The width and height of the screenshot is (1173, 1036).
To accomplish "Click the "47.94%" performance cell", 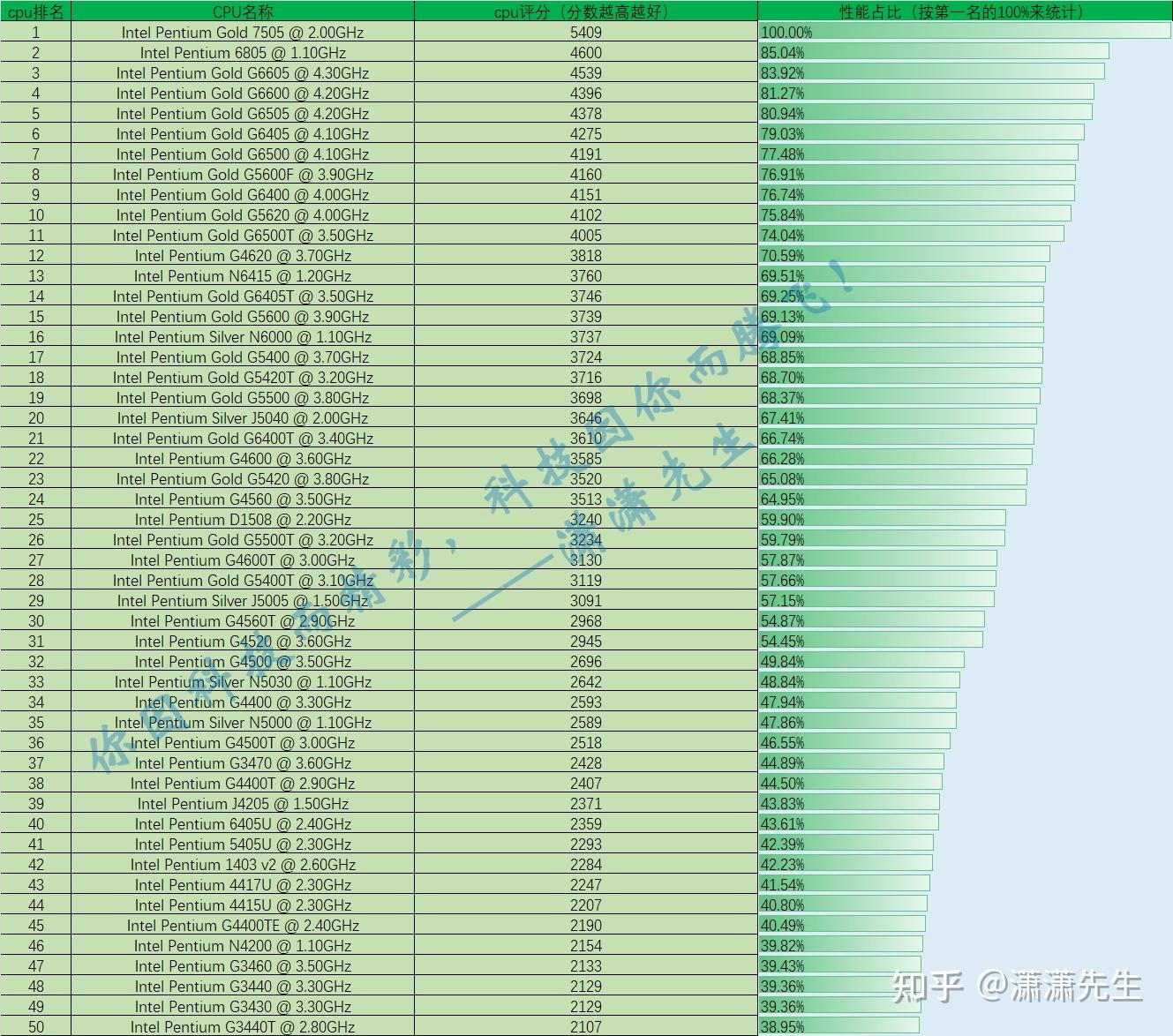I will [x=966, y=702].
